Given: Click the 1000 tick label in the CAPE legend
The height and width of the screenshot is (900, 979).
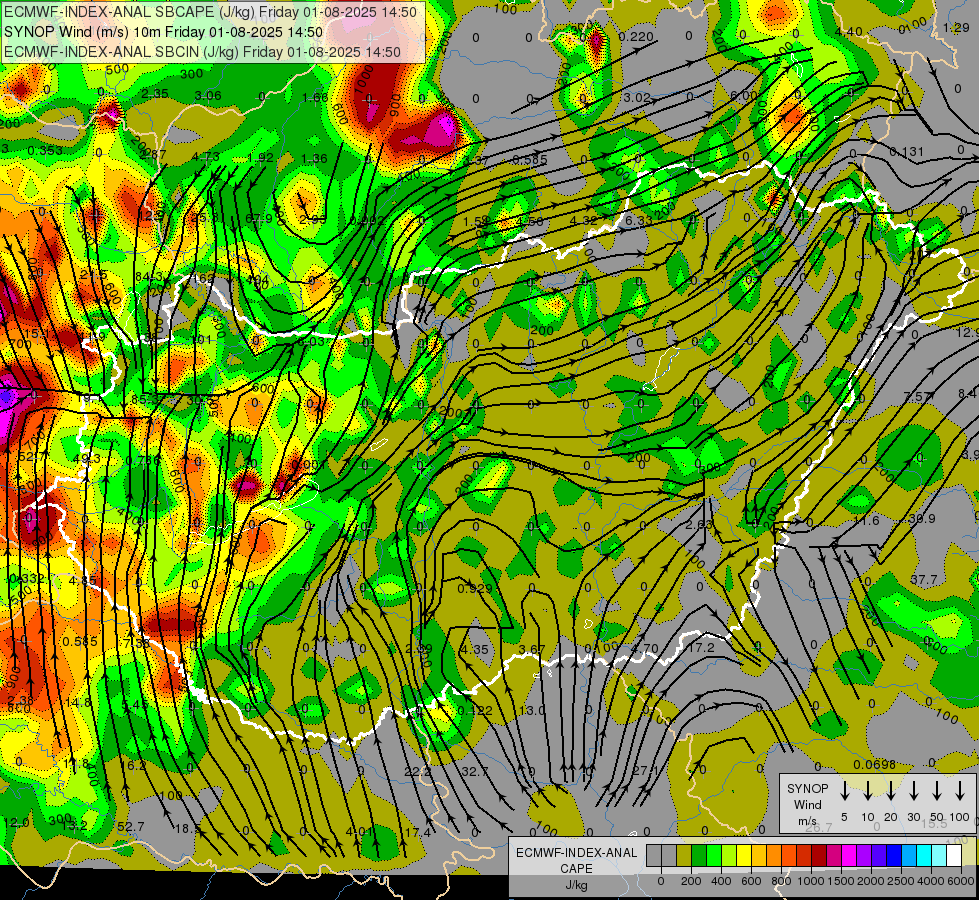Looking at the screenshot, I should (x=810, y=881).
